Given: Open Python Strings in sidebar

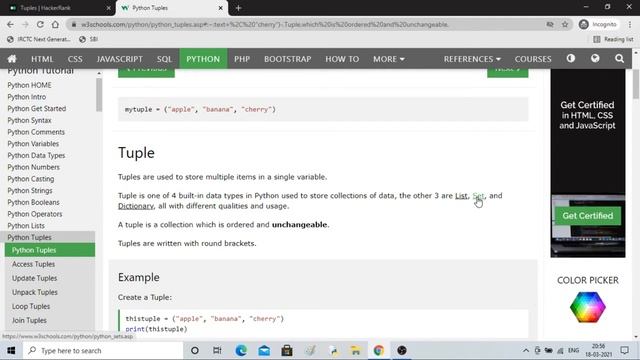Looking at the screenshot, I should [30, 191].
